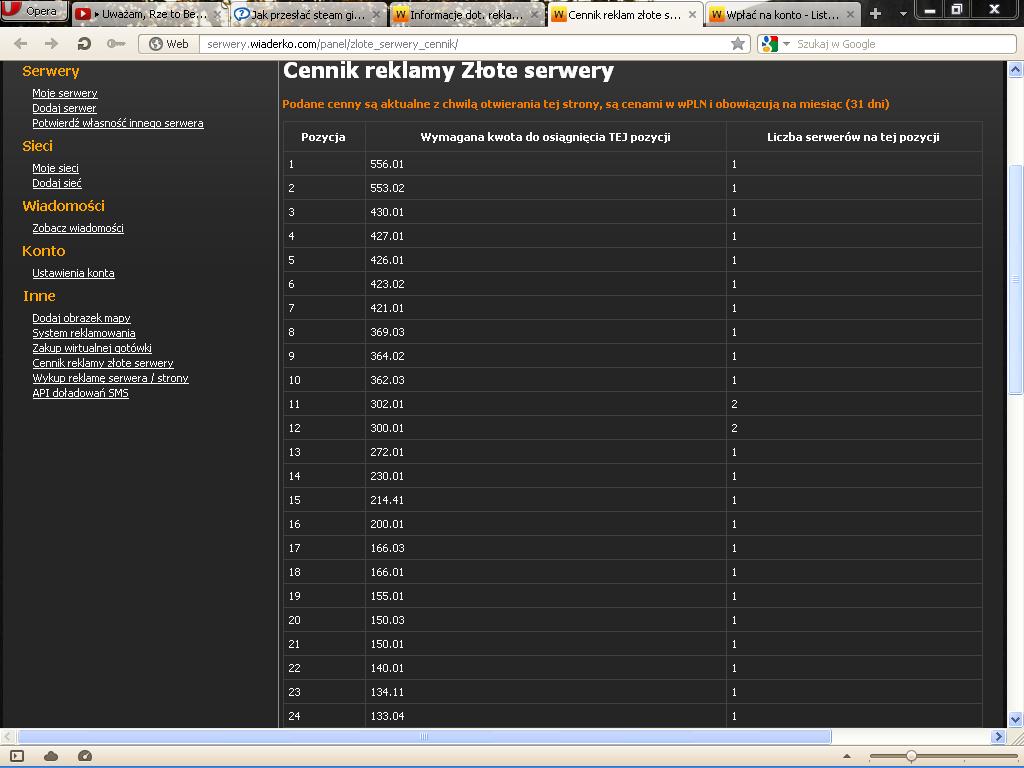Go forward with the forward arrow
The image size is (1024, 768).
tap(51, 44)
